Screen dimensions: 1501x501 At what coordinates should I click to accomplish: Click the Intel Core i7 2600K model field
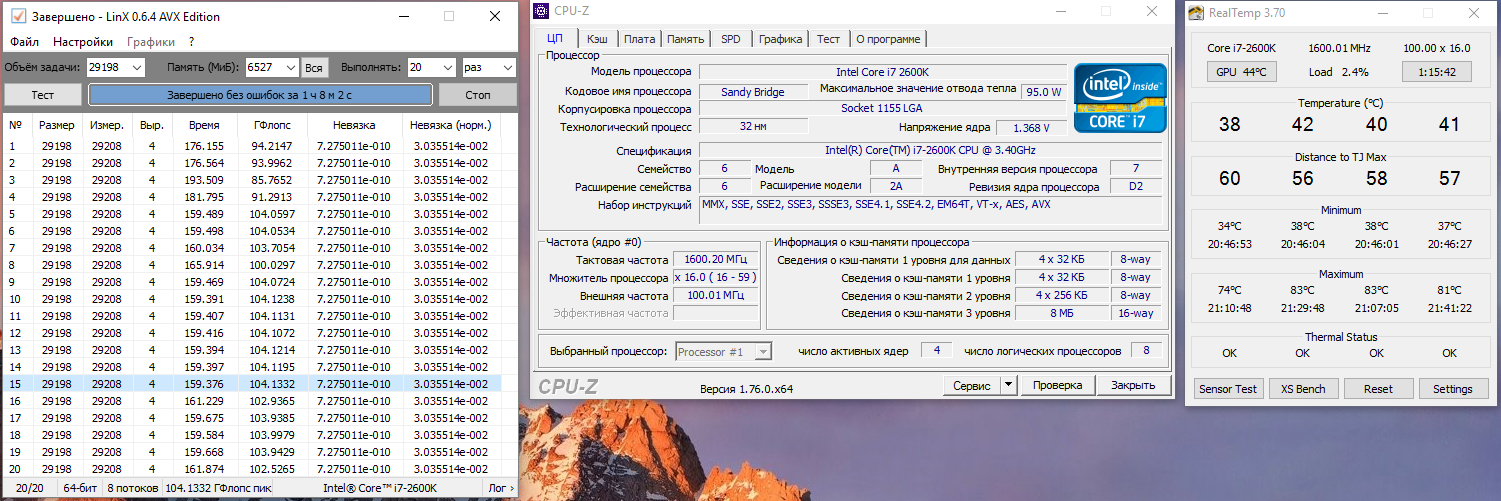882,72
